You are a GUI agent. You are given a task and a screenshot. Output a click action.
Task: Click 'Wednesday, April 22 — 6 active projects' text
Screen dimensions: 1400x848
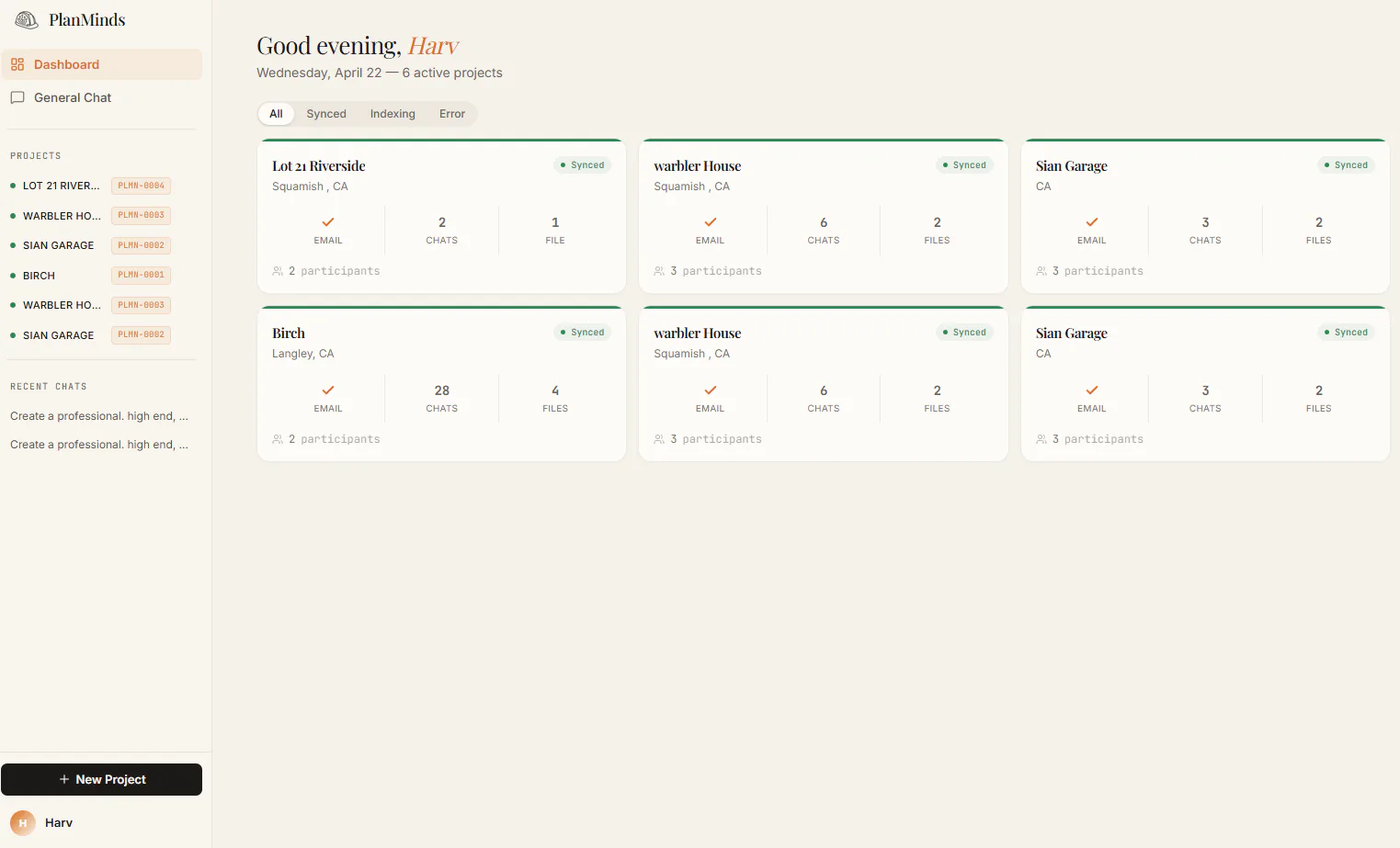pyautogui.click(x=380, y=73)
